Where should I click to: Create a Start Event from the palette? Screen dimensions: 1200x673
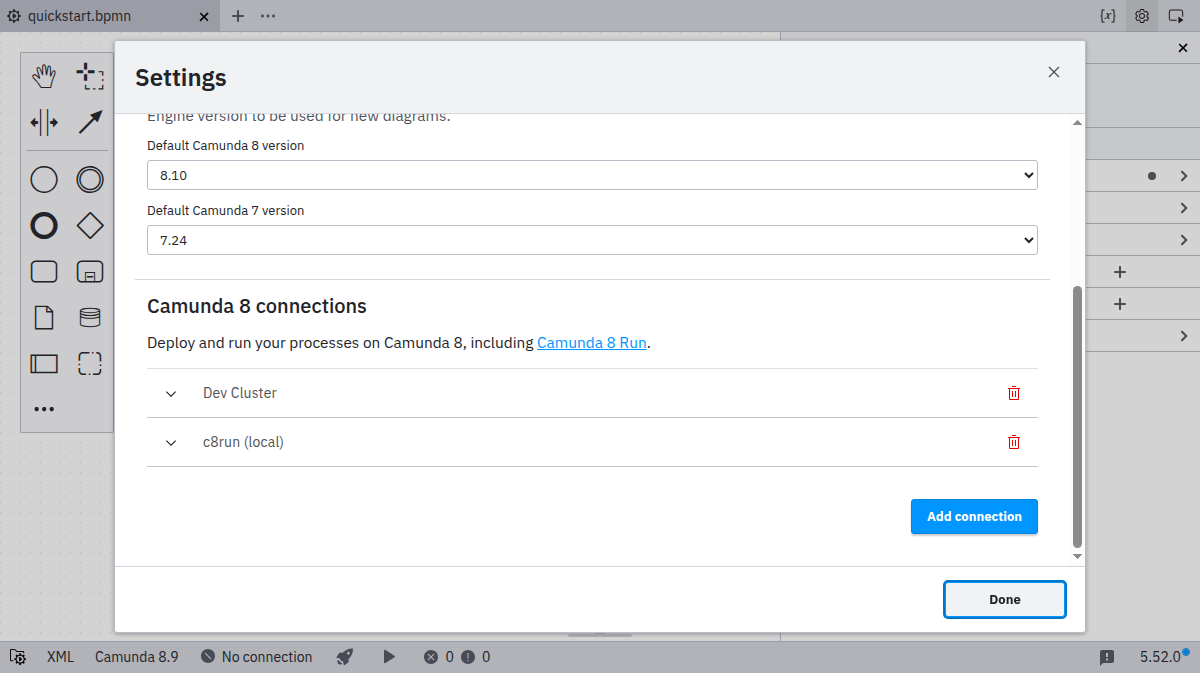point(44,180)
